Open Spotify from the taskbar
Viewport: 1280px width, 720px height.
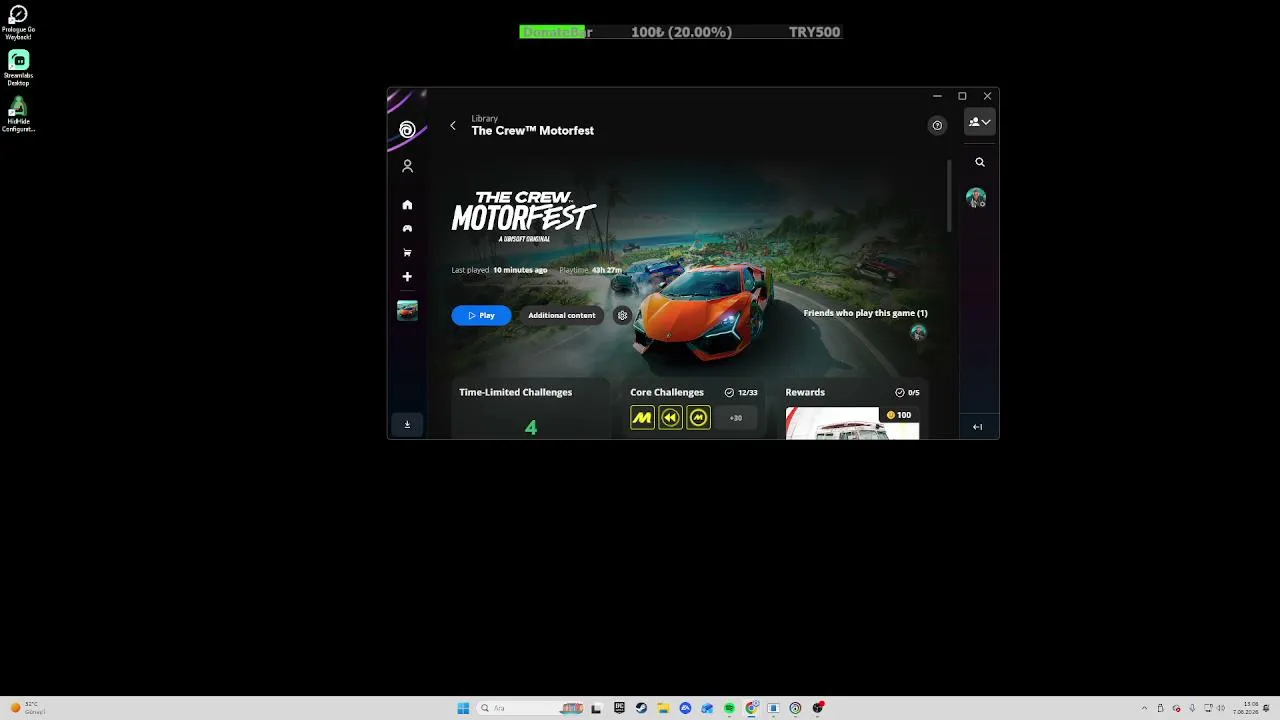(x=729, y=708)
